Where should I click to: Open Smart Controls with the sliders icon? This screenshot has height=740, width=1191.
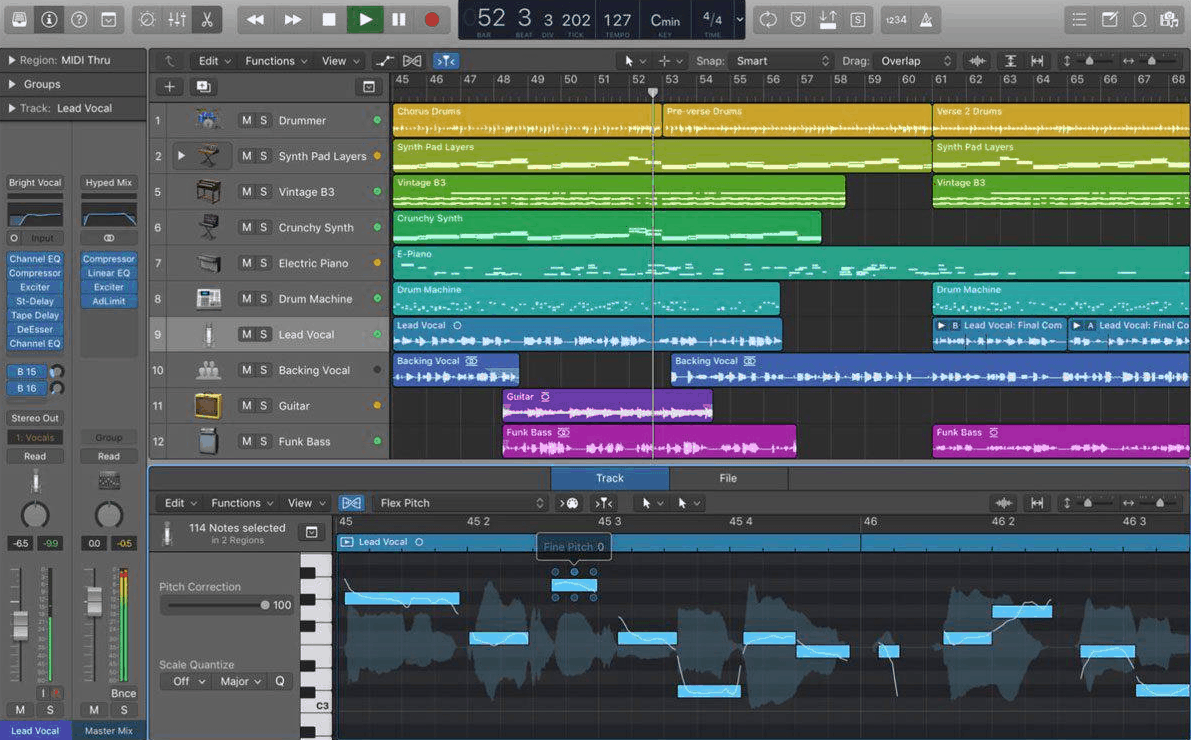[x=176, y=19]
